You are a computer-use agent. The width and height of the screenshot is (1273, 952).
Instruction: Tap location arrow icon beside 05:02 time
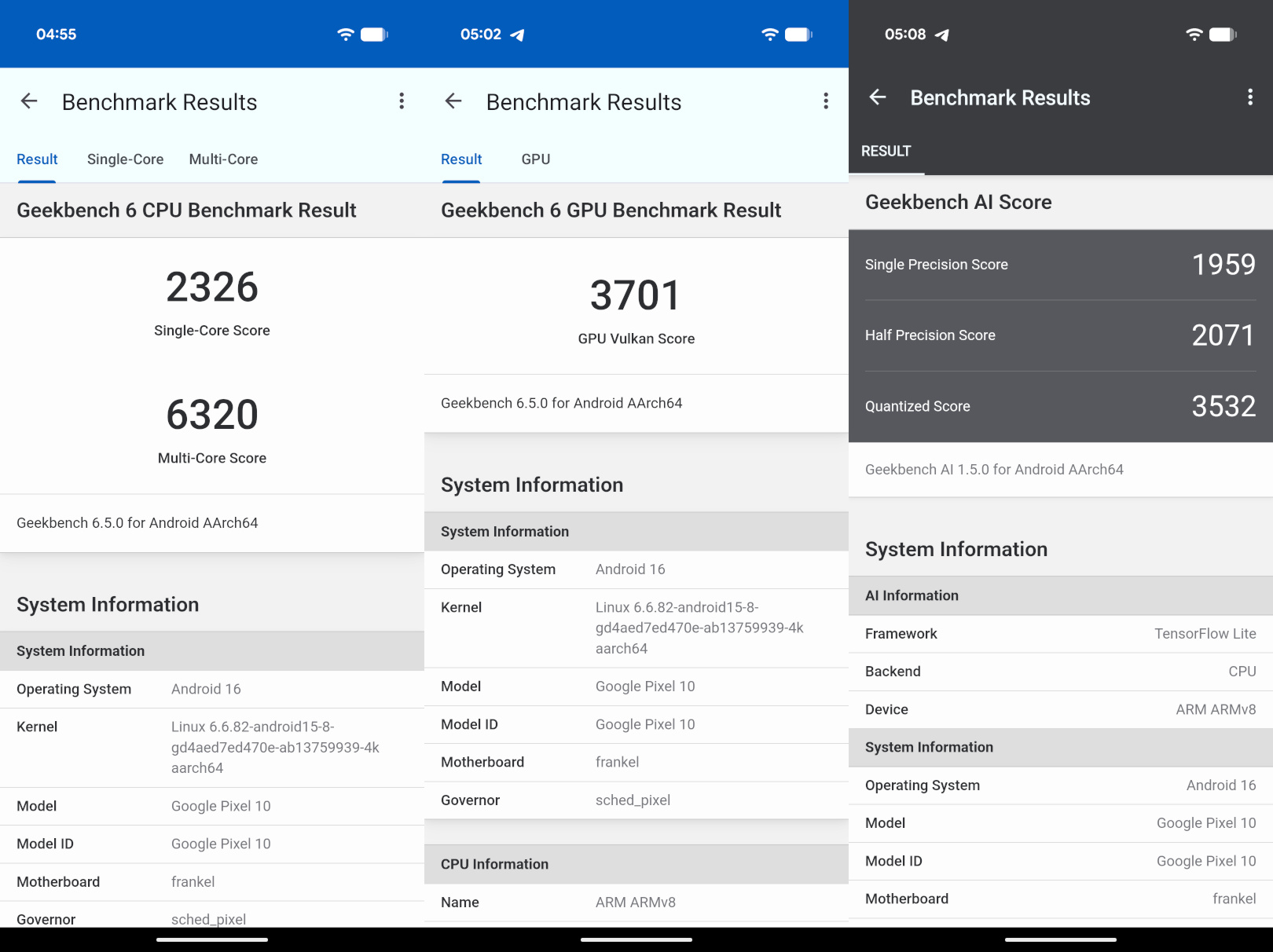[x=517, y=35]
